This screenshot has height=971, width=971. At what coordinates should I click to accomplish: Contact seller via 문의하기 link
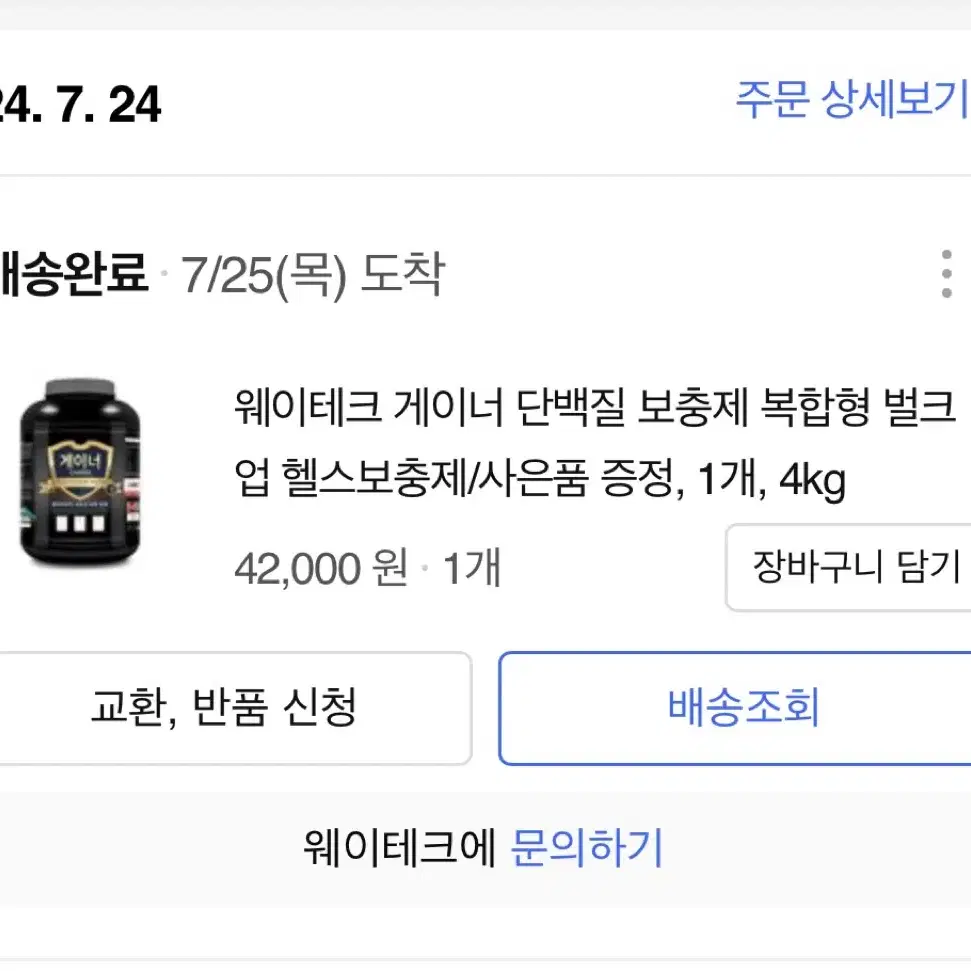tap(586, 847)
